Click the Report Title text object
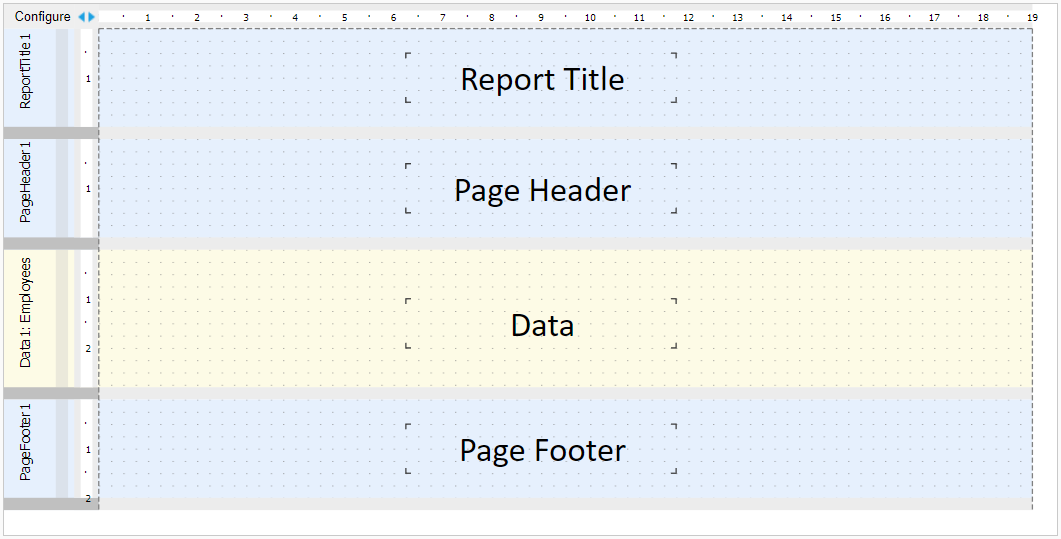Image resolution: width=1061 pixels, height=539 pixels. (541, 79)
